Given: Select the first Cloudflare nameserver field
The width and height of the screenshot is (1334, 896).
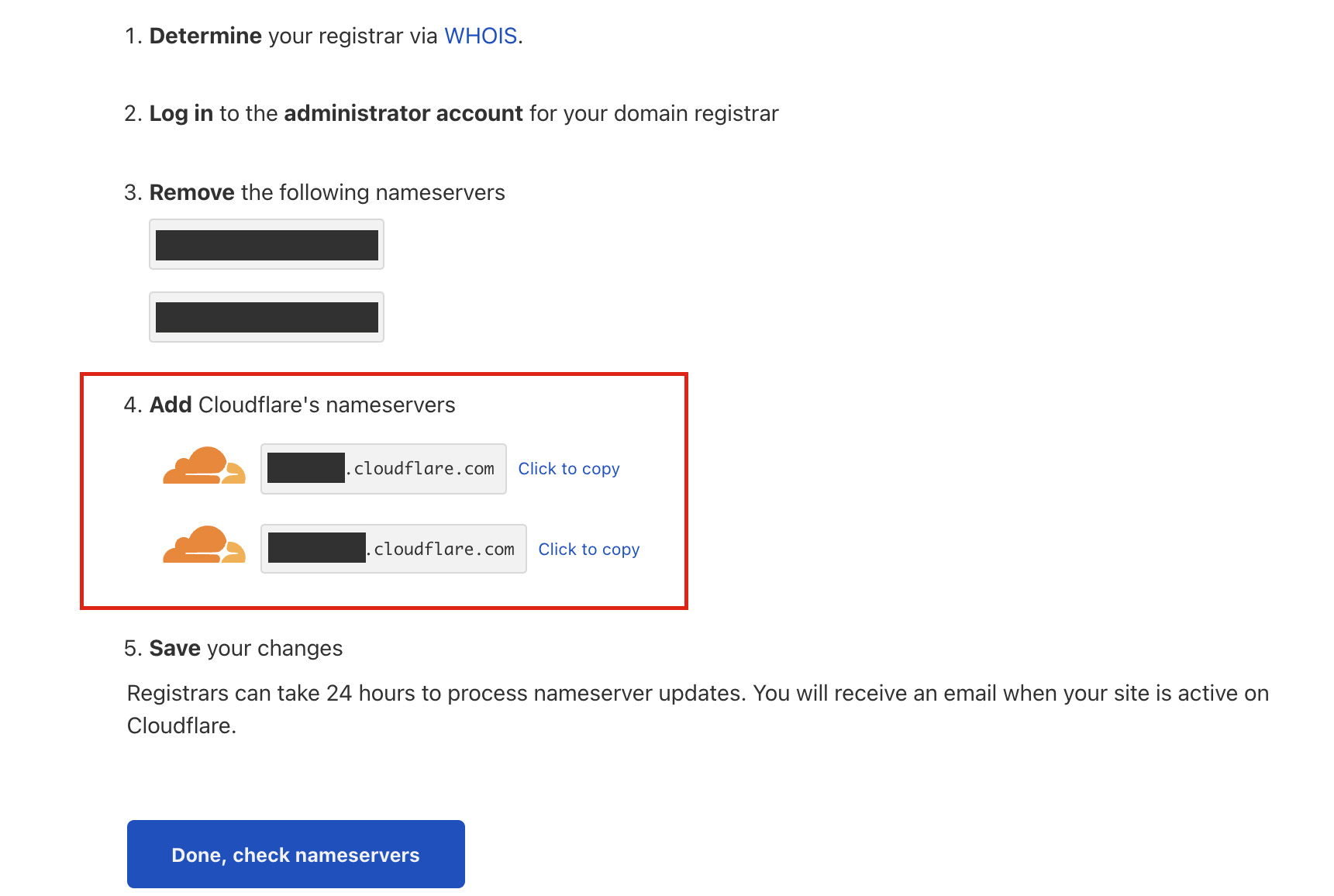Looking at the screenshot, I should coord(384,469).
